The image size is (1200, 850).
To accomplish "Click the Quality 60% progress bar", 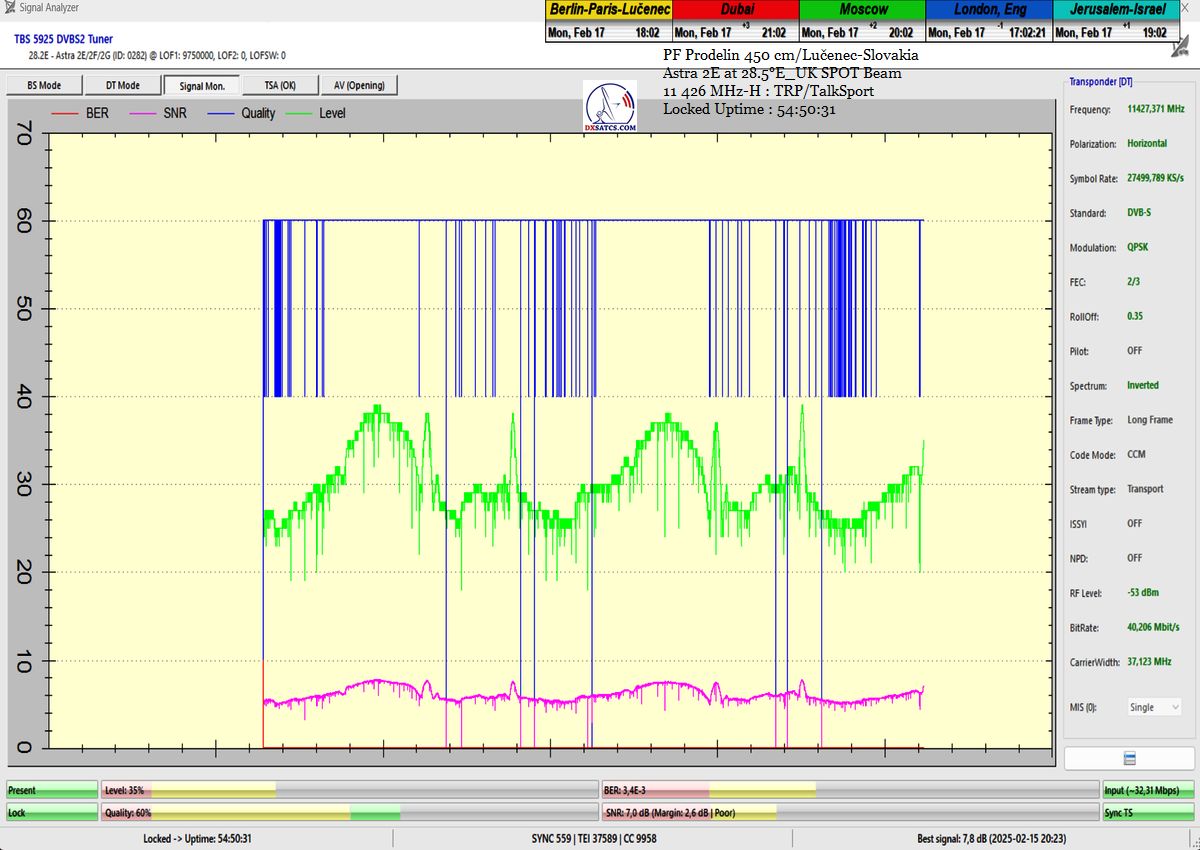I will click(x=350, y=813).
